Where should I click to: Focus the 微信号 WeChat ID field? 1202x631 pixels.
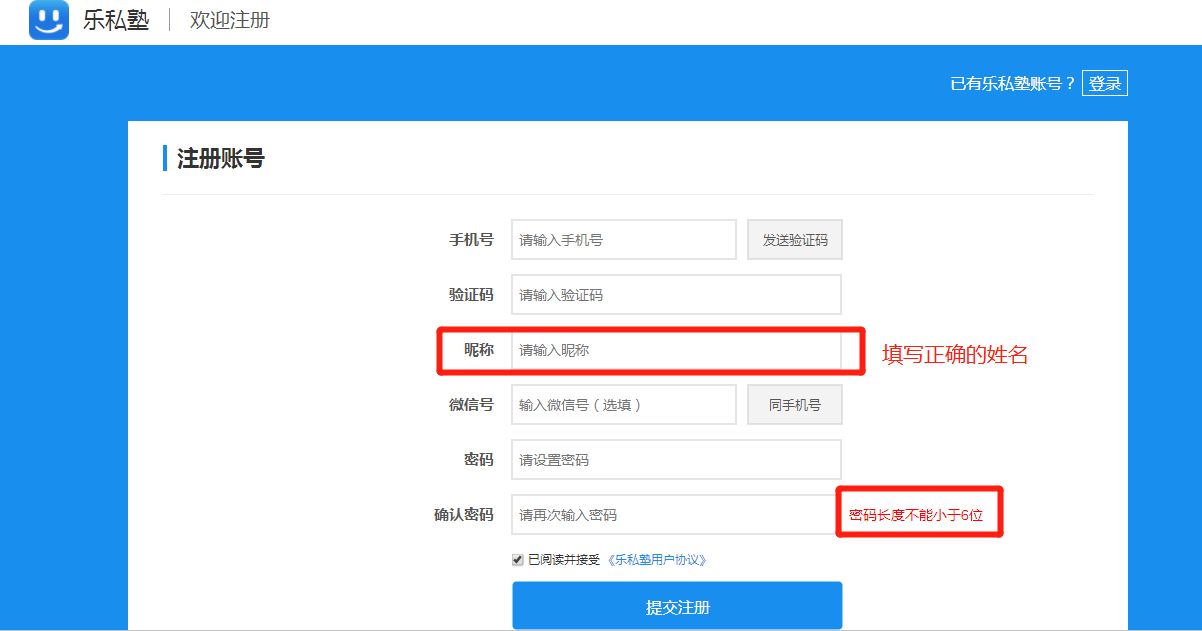[x=624, y=405]
